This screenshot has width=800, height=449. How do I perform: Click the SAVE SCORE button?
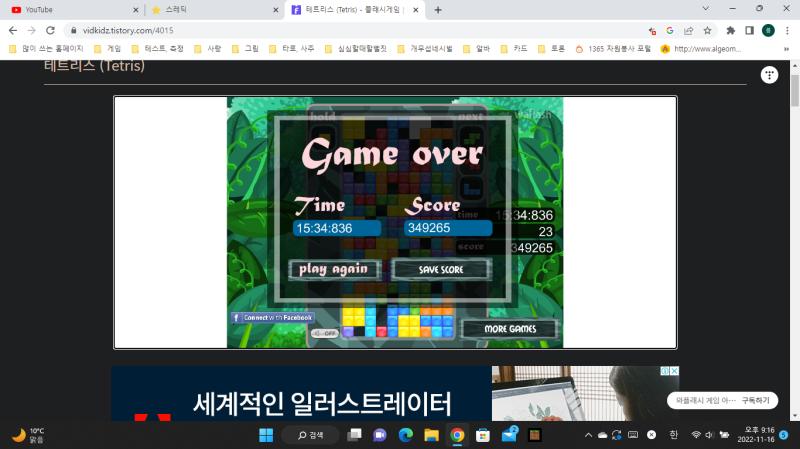pyautogui.click(x=441, y=269)
